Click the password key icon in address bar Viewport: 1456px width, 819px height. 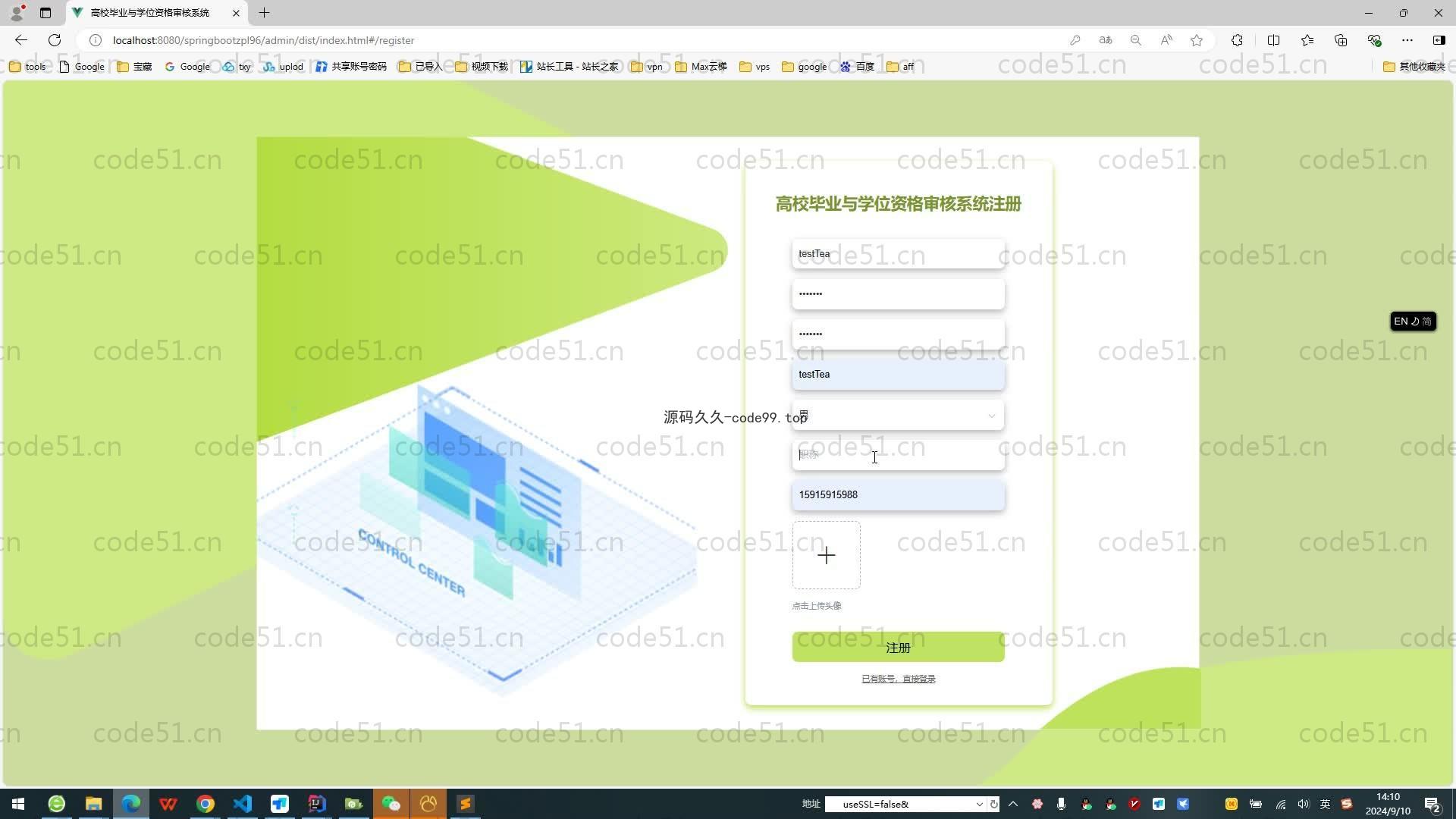(1075, 40)
